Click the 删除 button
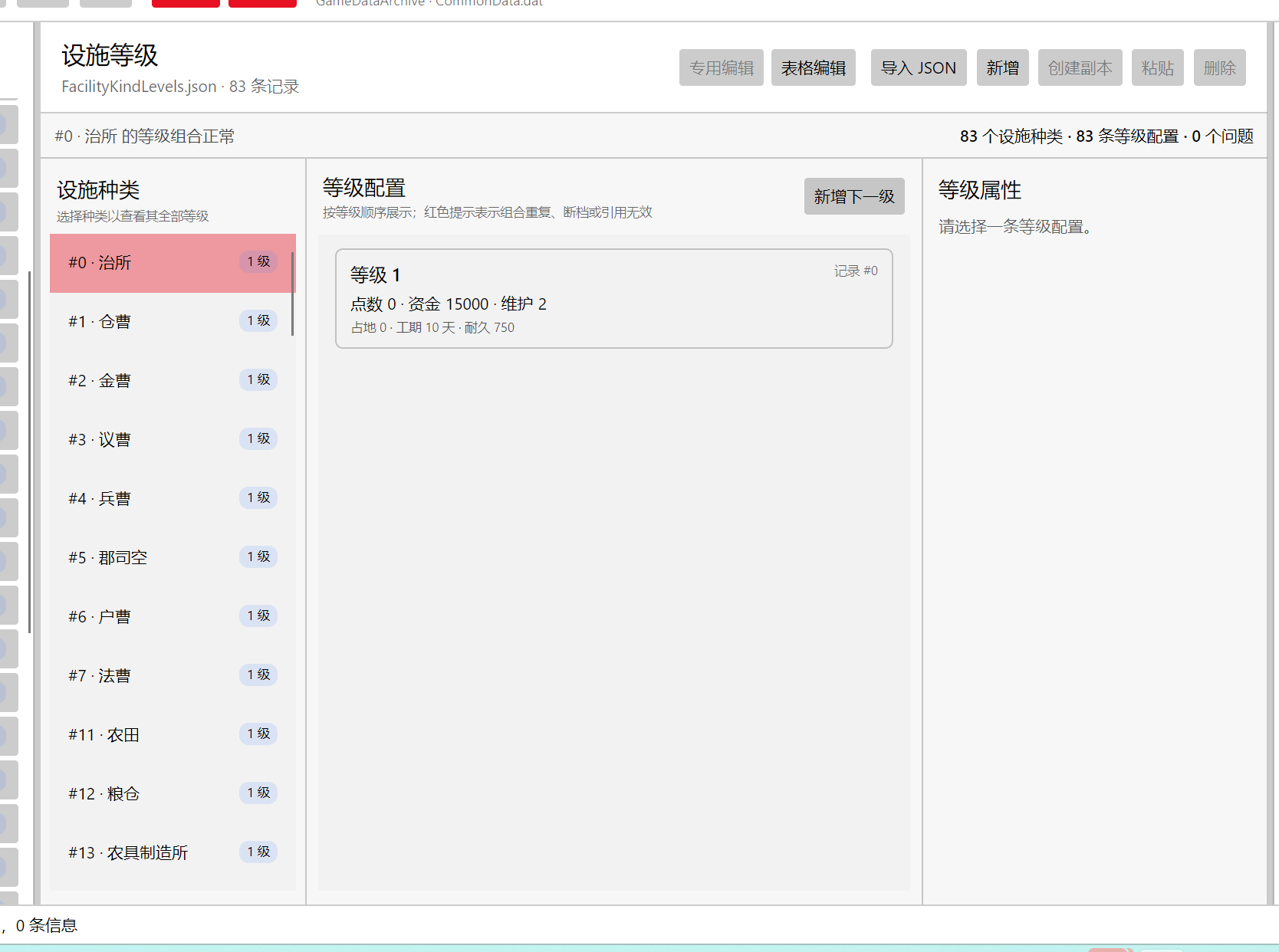This screenshot has height=952, width=1279. [x=1219, y=67]
